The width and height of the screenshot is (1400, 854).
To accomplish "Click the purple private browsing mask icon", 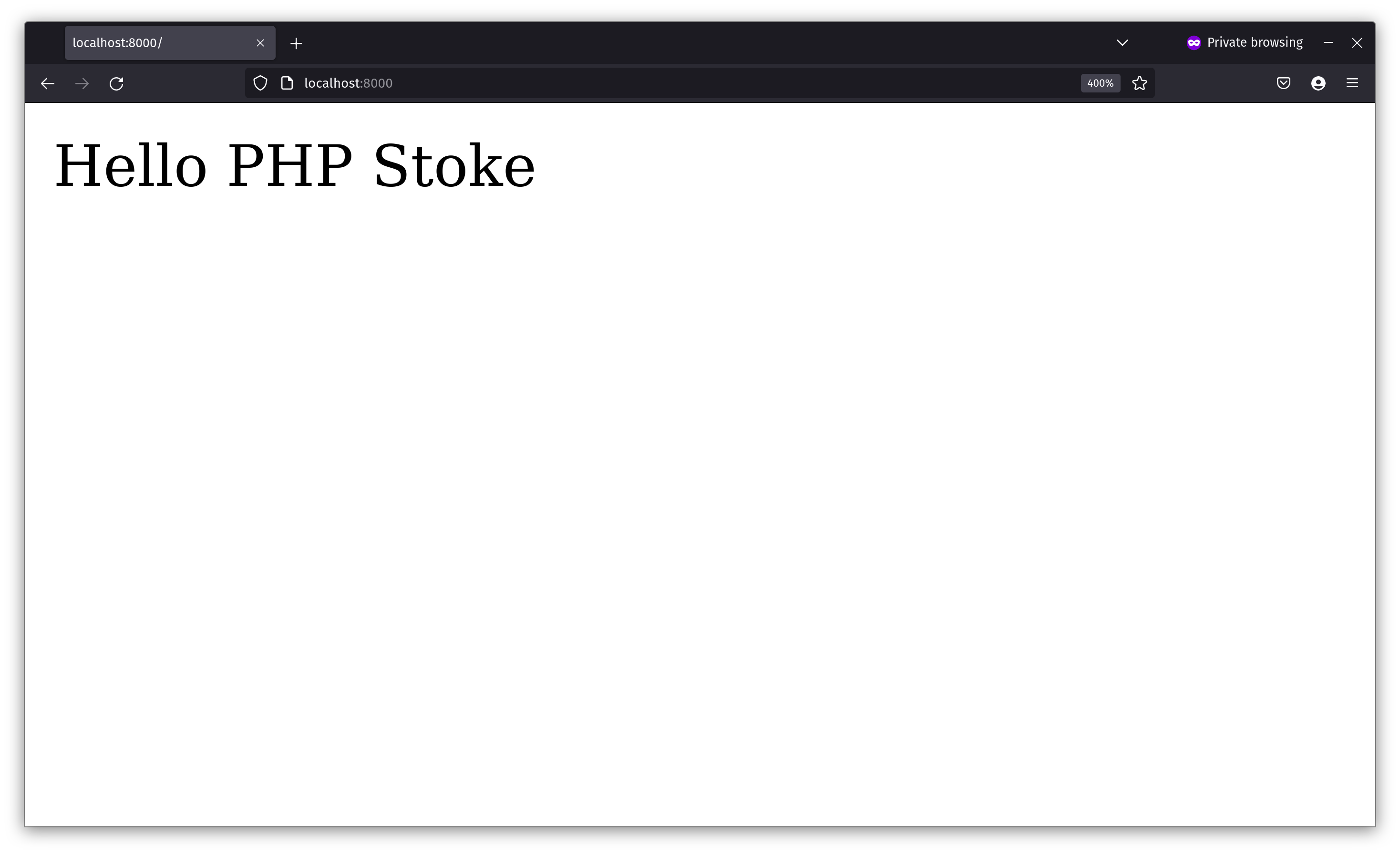I will [x=1194, y=42].
